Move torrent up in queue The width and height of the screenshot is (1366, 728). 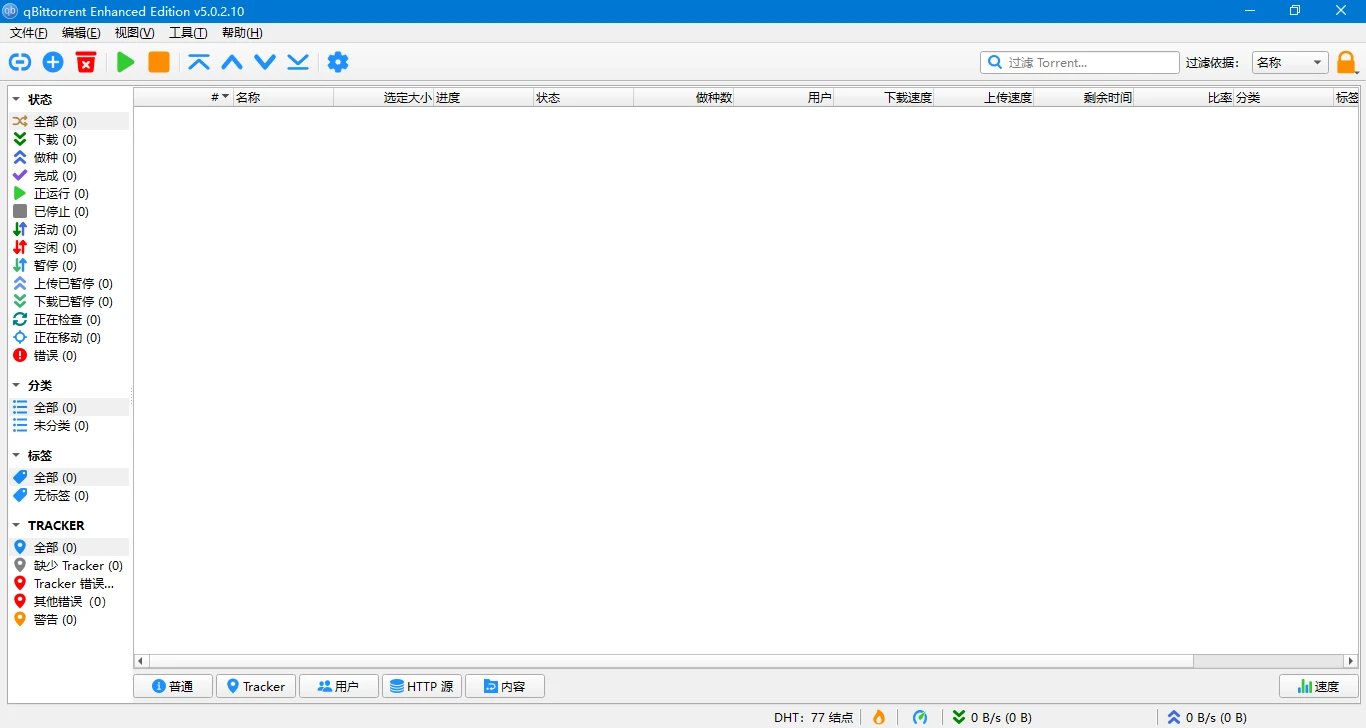point(232,62)
